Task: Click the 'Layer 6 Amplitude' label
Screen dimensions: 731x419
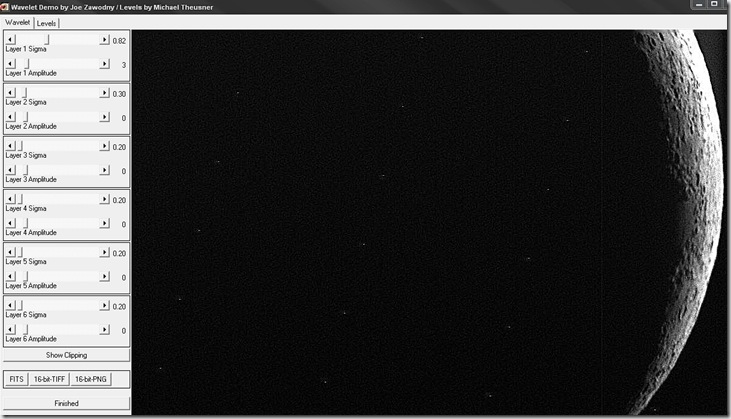Action: (x=31, y=339)
